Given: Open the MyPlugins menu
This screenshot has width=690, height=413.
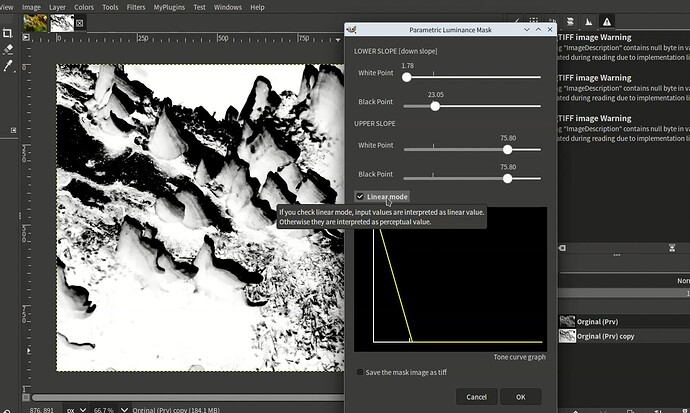Looking at the screenshot, I should (169, 7).
